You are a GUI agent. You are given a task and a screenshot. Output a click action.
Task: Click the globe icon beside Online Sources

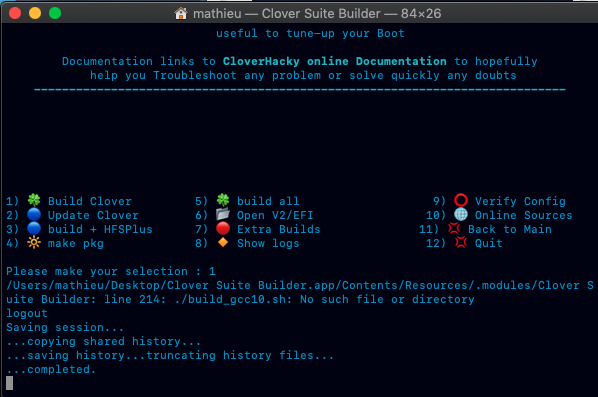point(461,214)
